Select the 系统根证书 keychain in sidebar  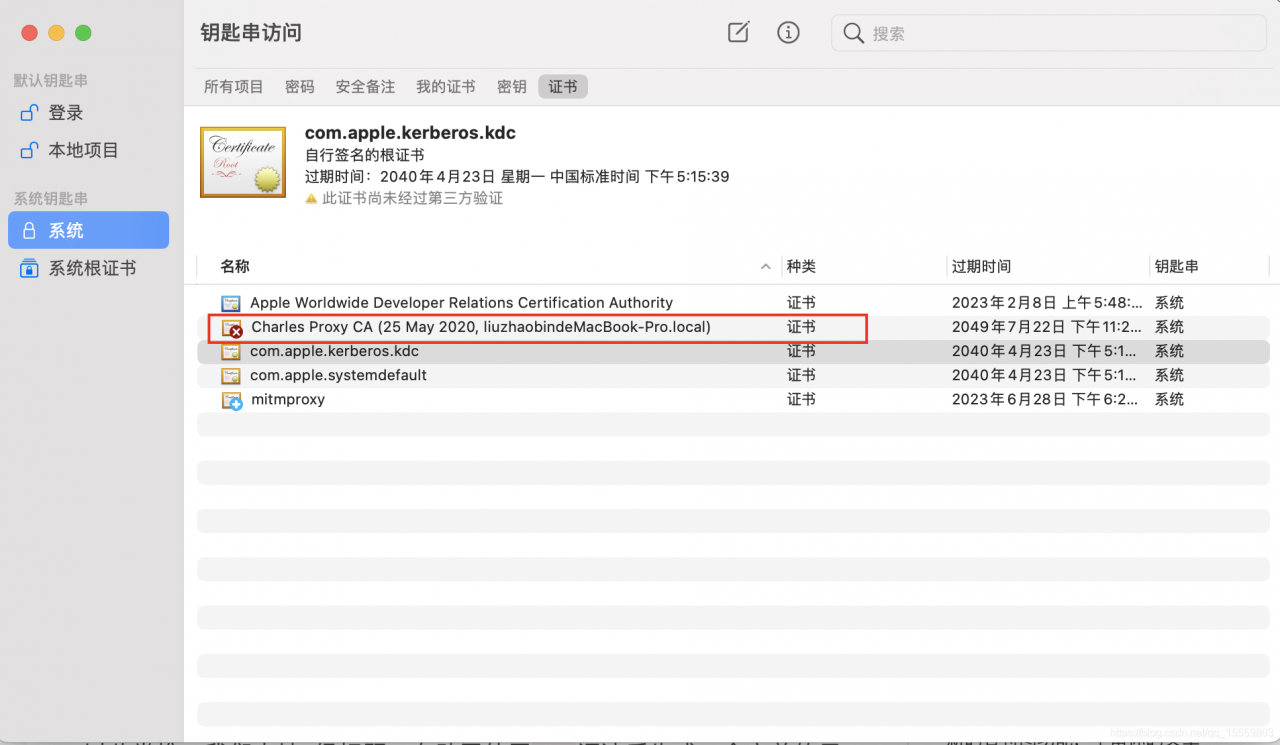[88, 268]
